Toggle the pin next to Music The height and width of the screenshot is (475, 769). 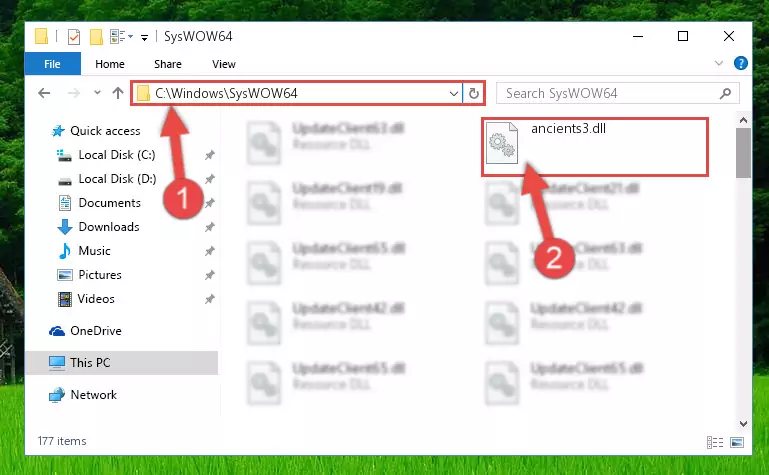click(209, 251)
